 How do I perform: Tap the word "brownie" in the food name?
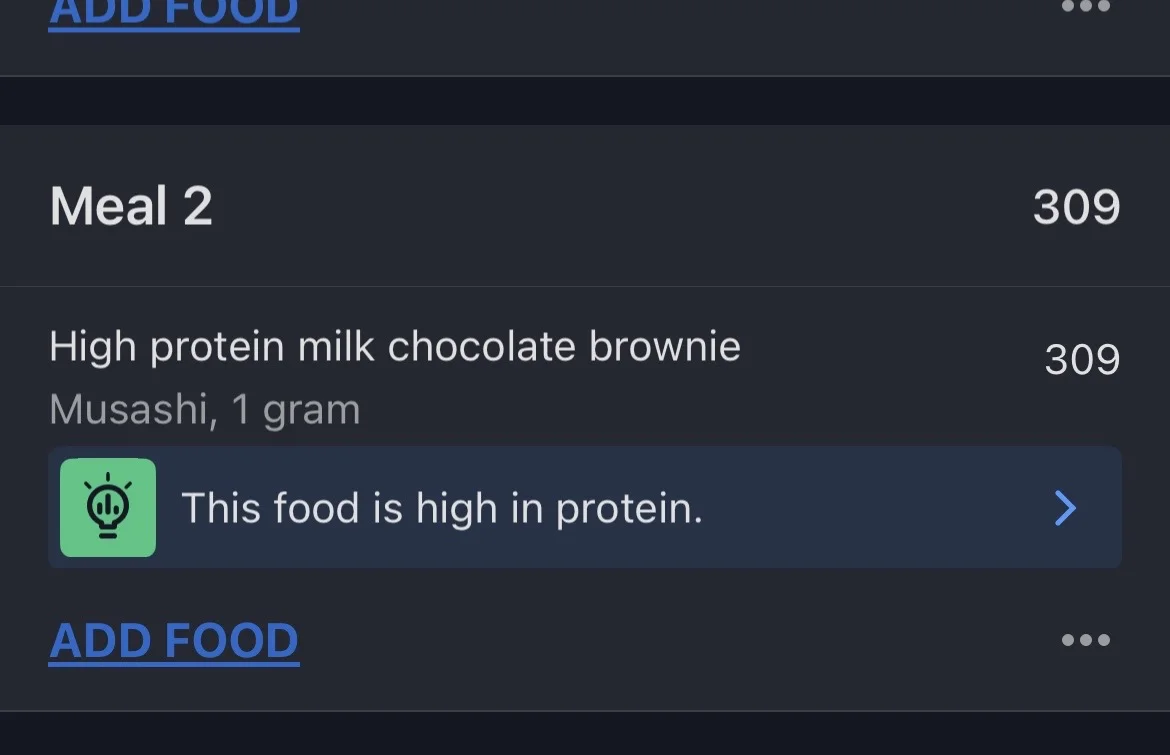pos(665,347)
